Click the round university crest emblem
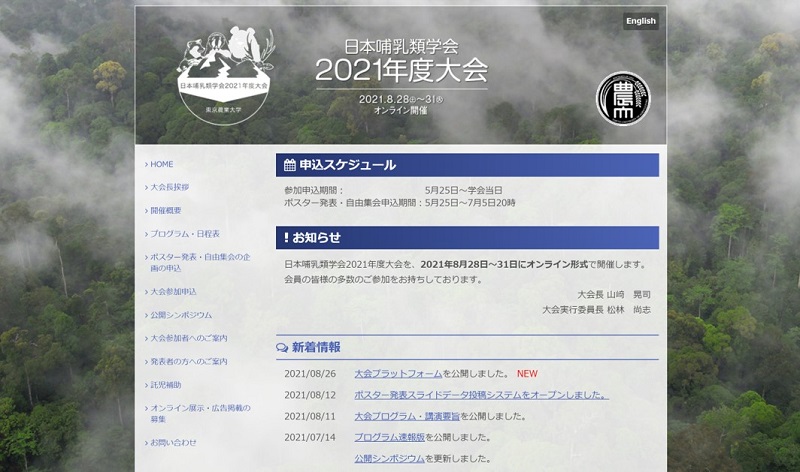This screenshot has width=800, height=472. point(623,99)
